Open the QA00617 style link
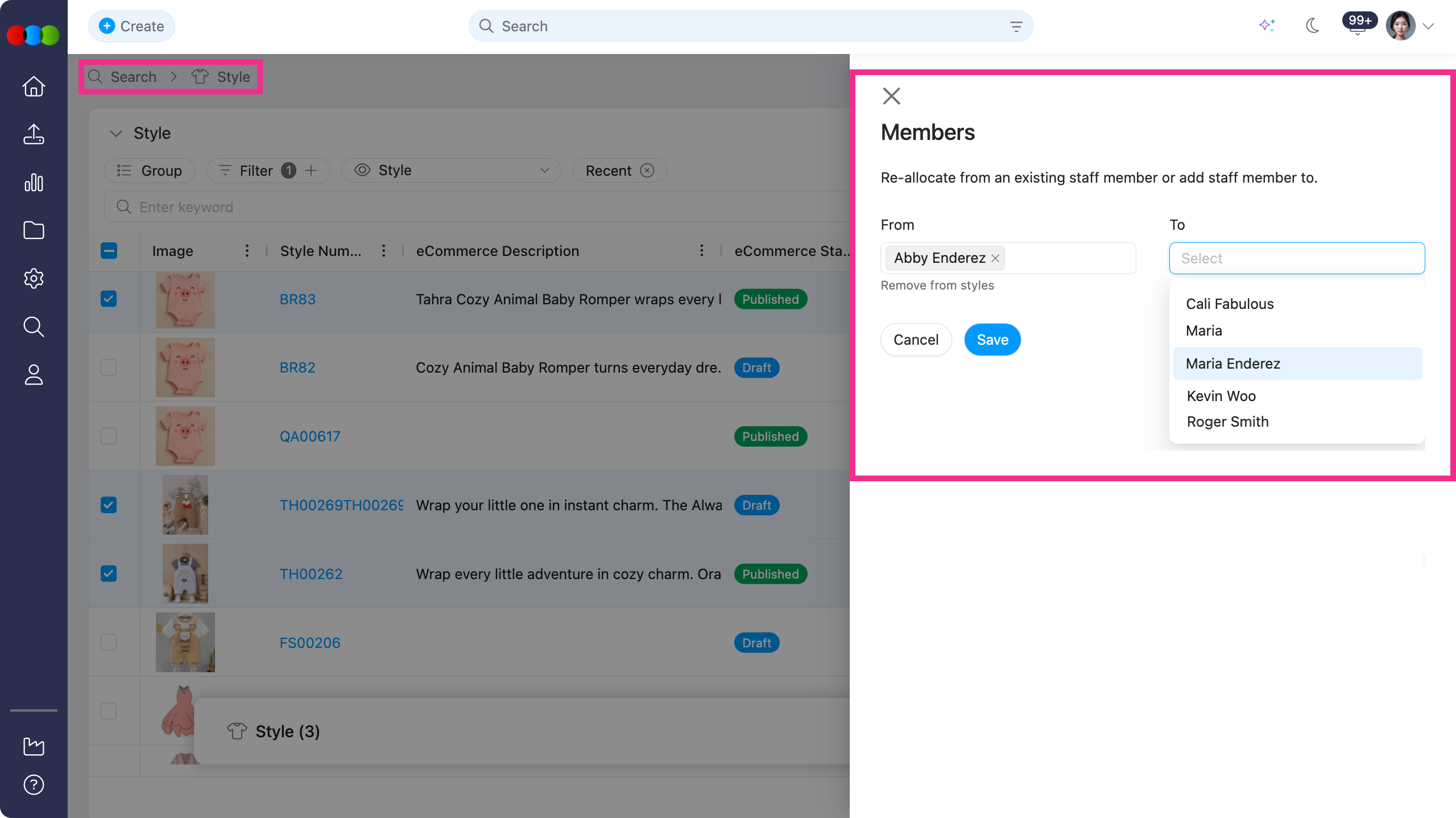 [310, 436]
